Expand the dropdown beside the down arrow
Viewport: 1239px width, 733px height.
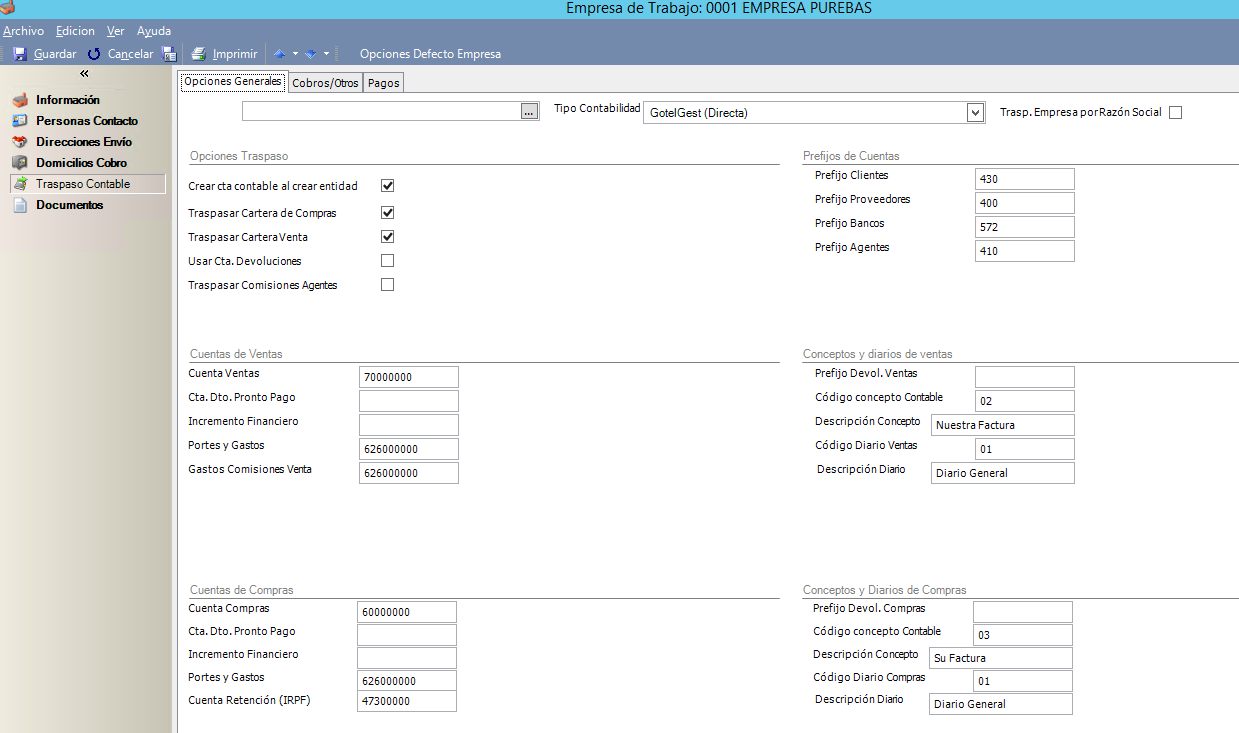(326, 54)
